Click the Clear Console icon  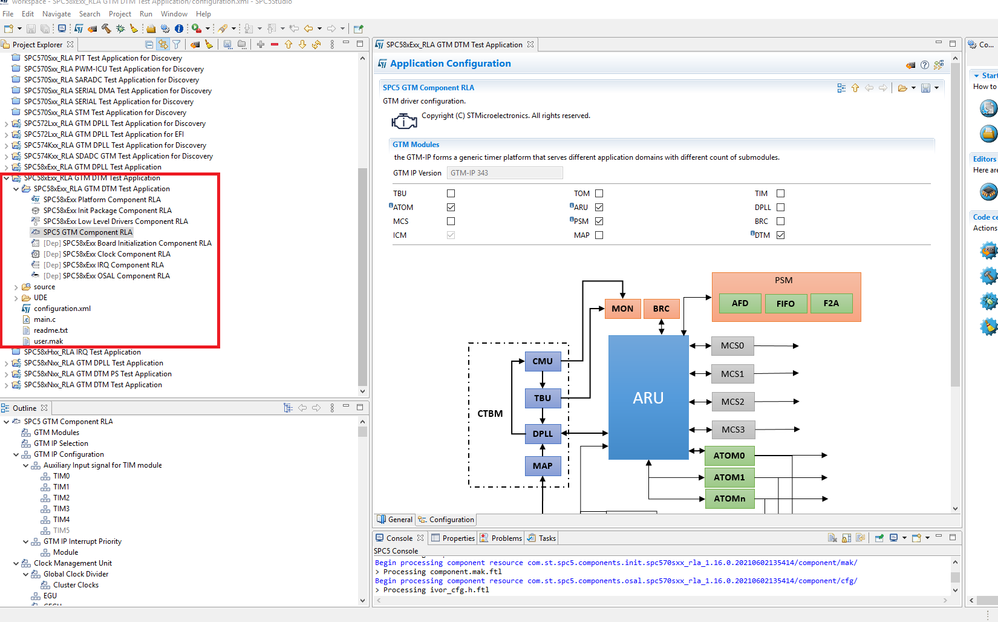pos(832,538)
